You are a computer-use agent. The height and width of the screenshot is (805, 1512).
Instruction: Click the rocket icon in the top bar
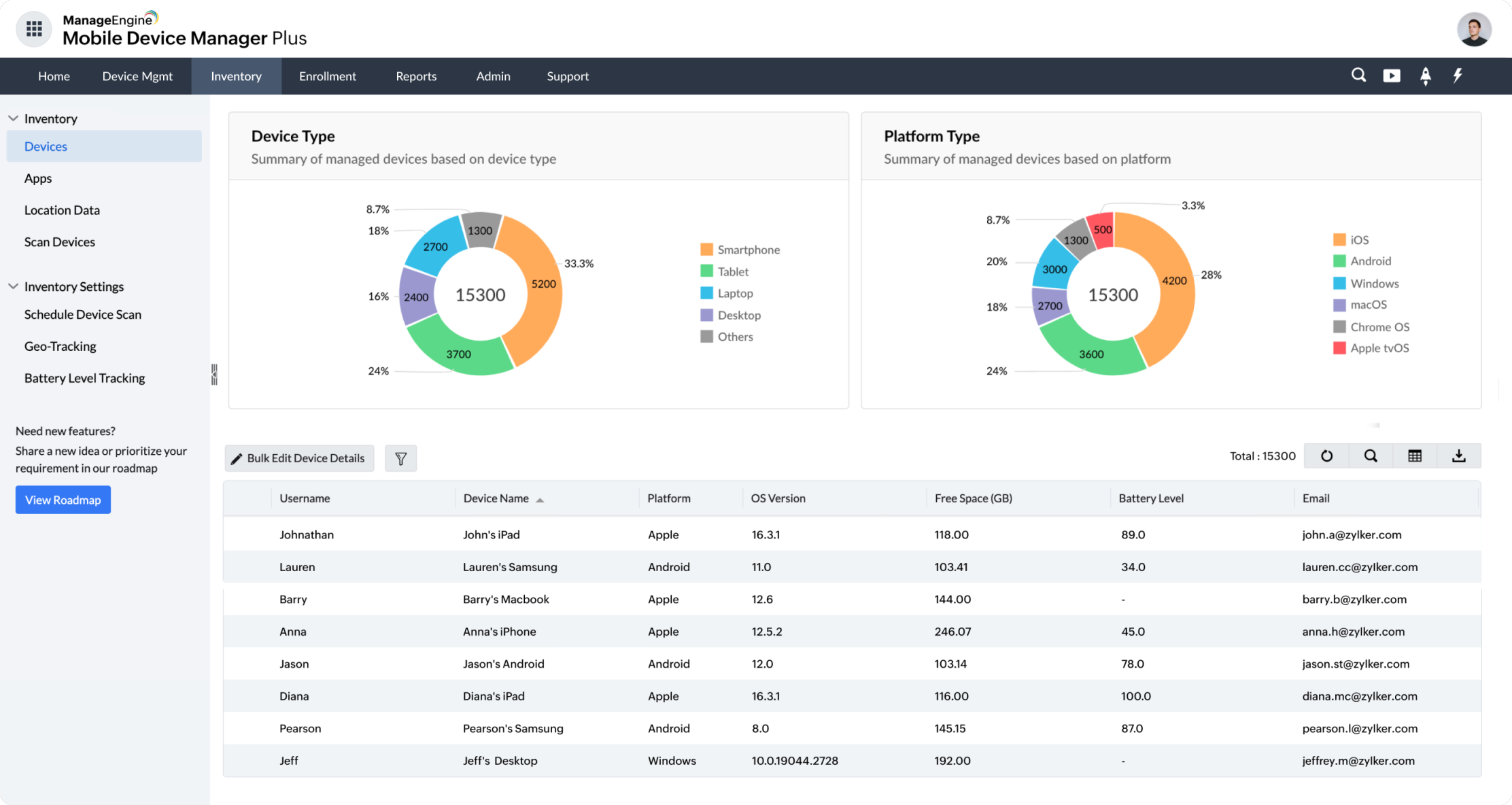click(x=1425, y=75)
